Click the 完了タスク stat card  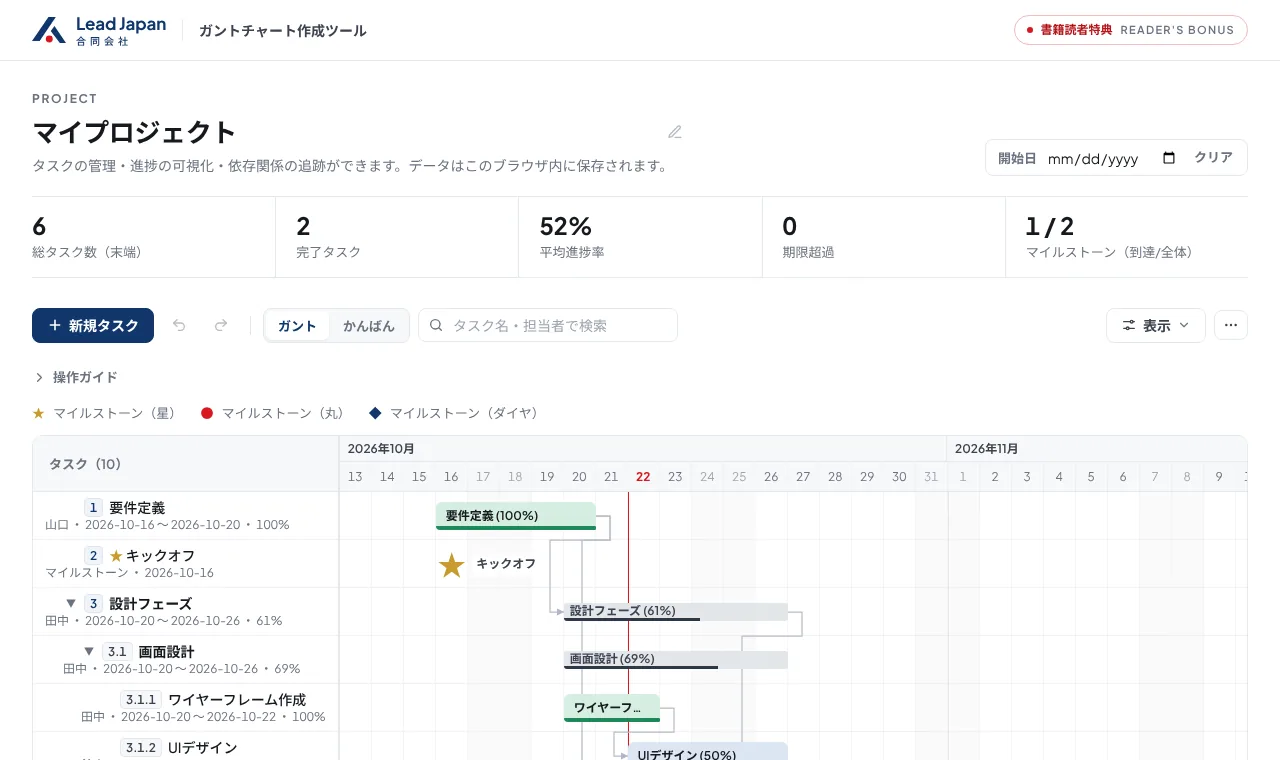click(x=397, y=237)
